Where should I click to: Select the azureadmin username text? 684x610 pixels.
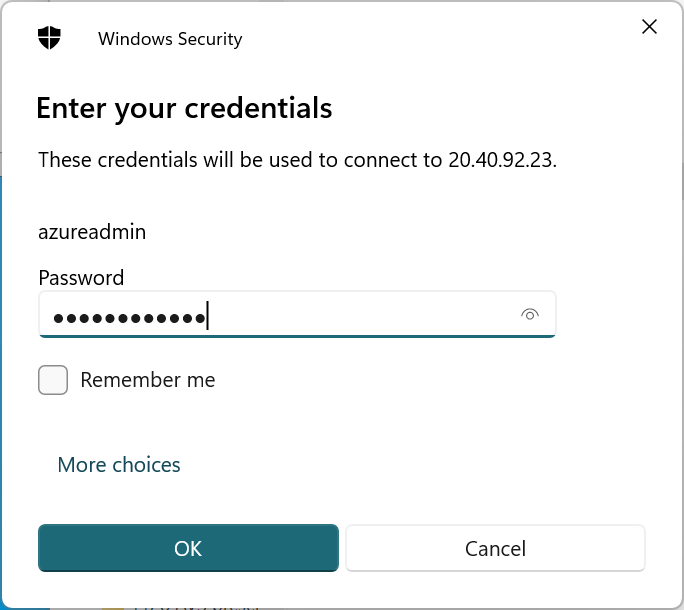point(92,232)
